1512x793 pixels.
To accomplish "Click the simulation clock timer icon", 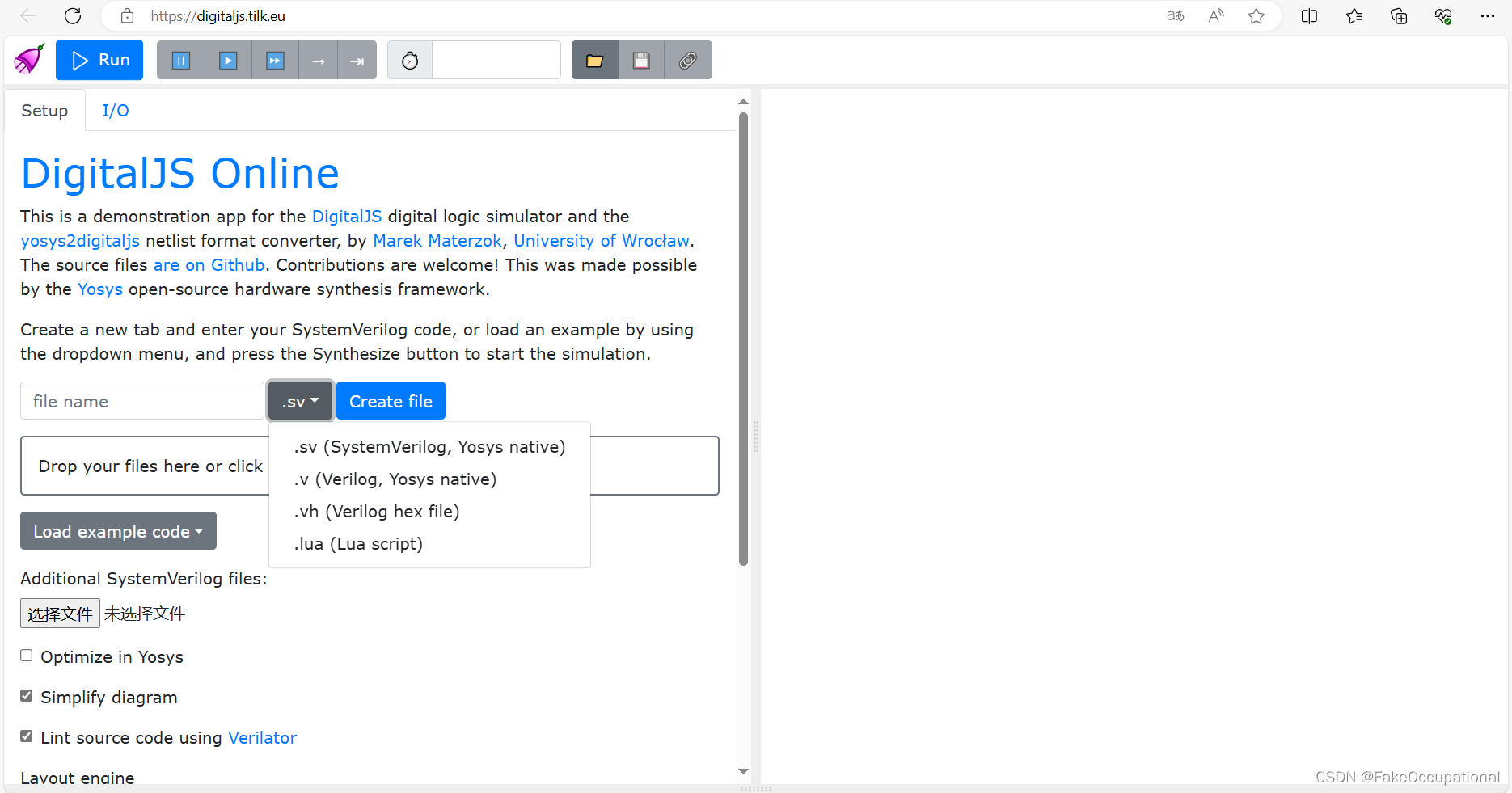I will [x=410, y=60].
